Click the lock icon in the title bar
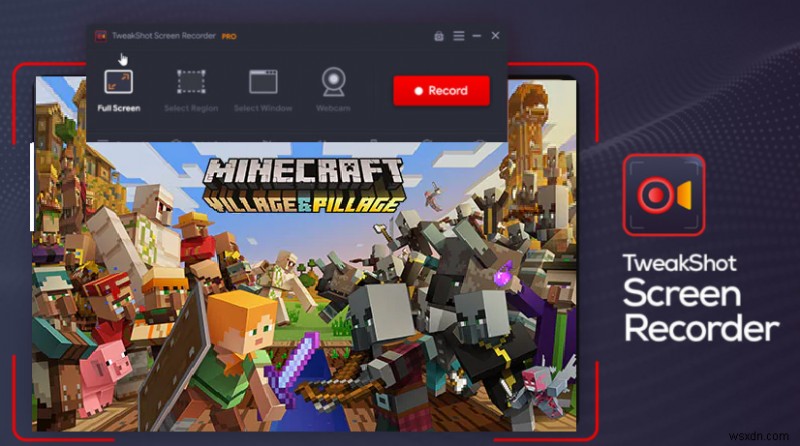 tap(439, 36)
